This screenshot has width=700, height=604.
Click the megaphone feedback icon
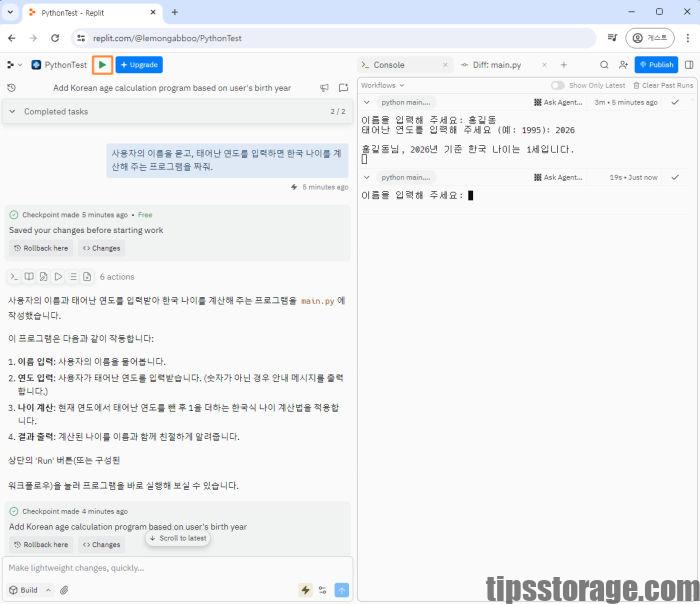pyautogui.click(x=325, y=88)
